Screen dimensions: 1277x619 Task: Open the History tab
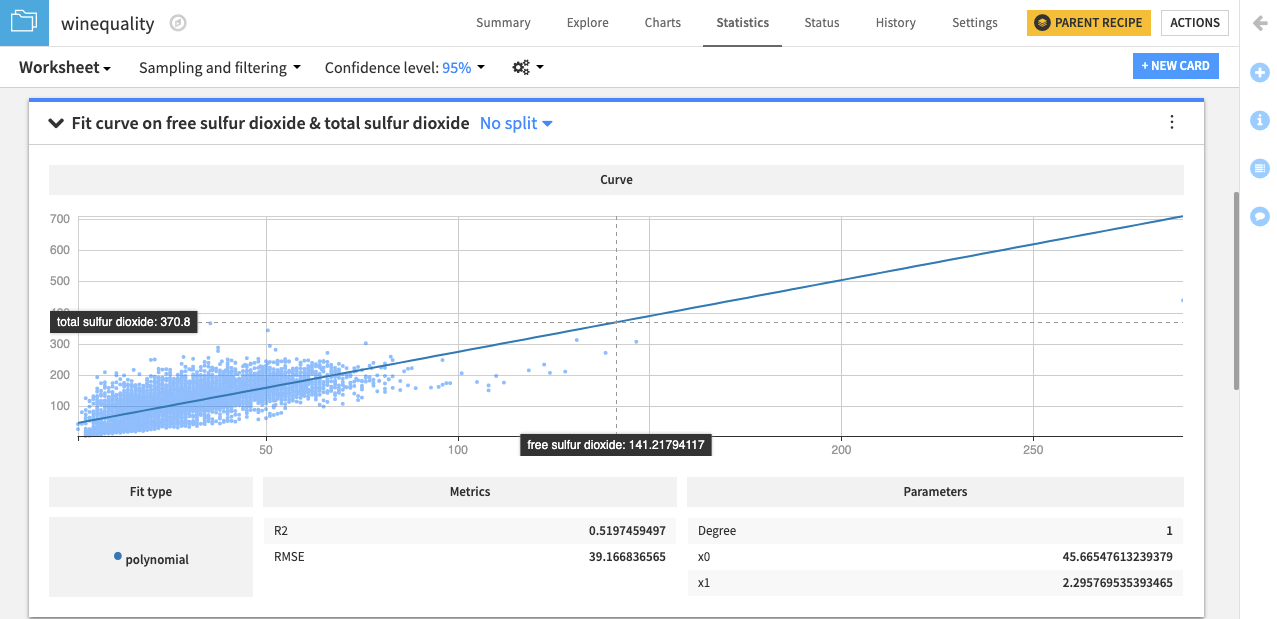tap(894, 22)
